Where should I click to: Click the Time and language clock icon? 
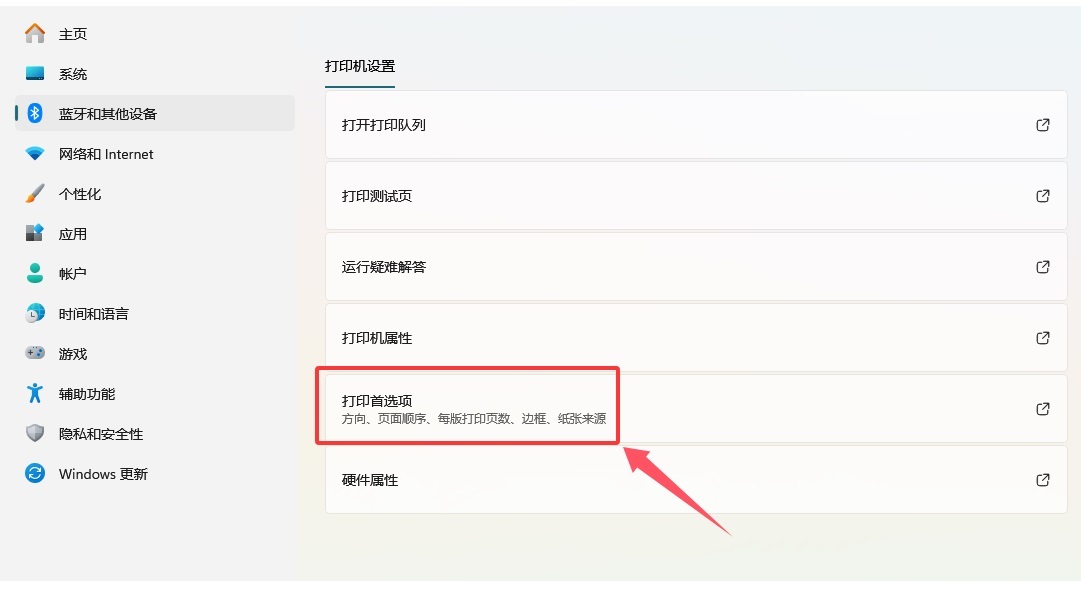point(34,313)
